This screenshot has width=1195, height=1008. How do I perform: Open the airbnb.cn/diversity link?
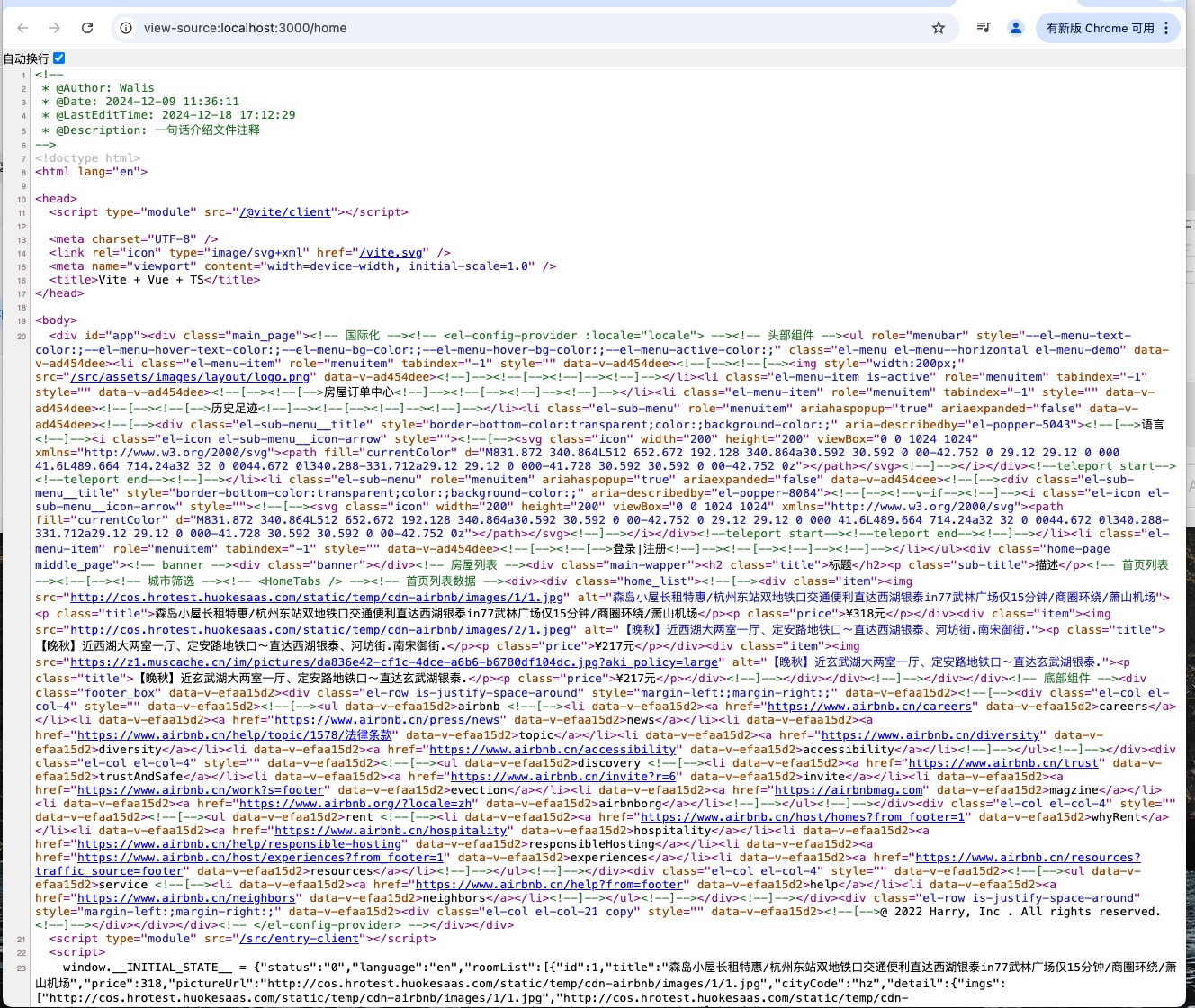[x=930, y=735]
